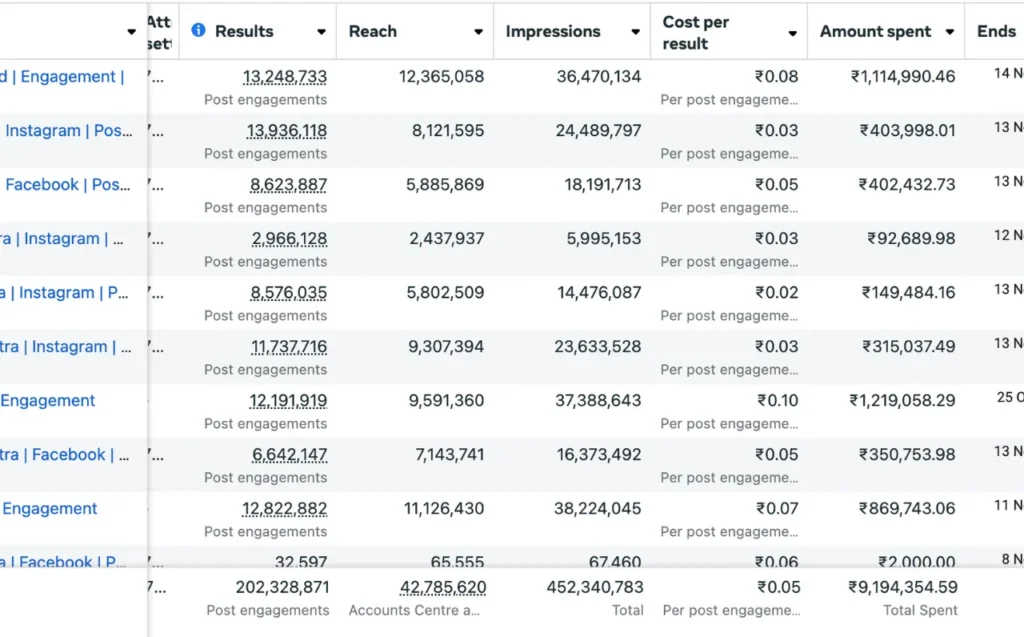1024x637 pixels.
Task: Open the 'Instagram | Pos...' campaign link
Action: 68,131
